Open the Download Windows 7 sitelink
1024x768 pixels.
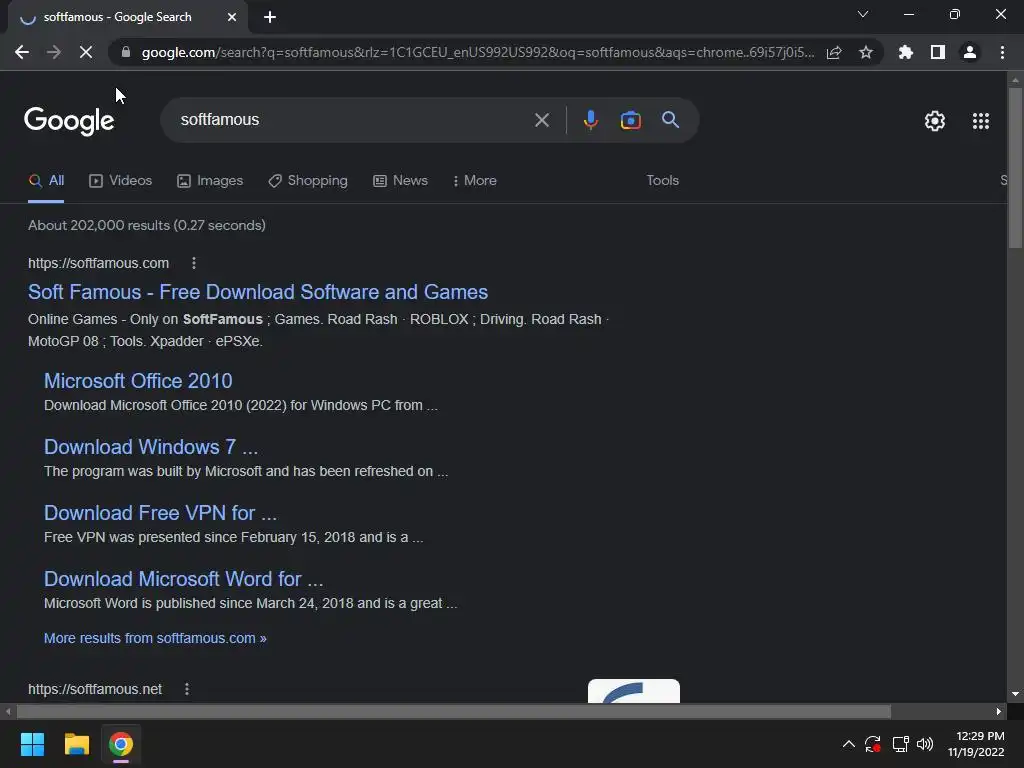pyautogui.click(x=151, y=447)
